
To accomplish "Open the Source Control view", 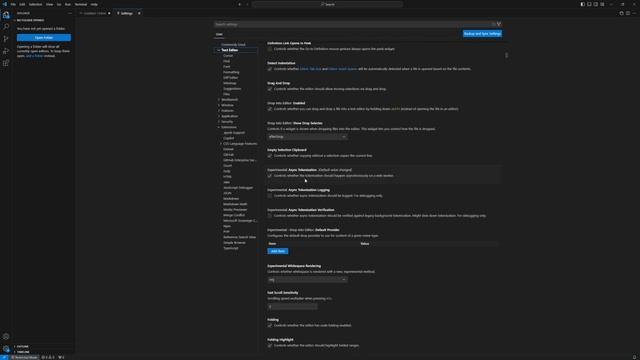I will 6,39.
